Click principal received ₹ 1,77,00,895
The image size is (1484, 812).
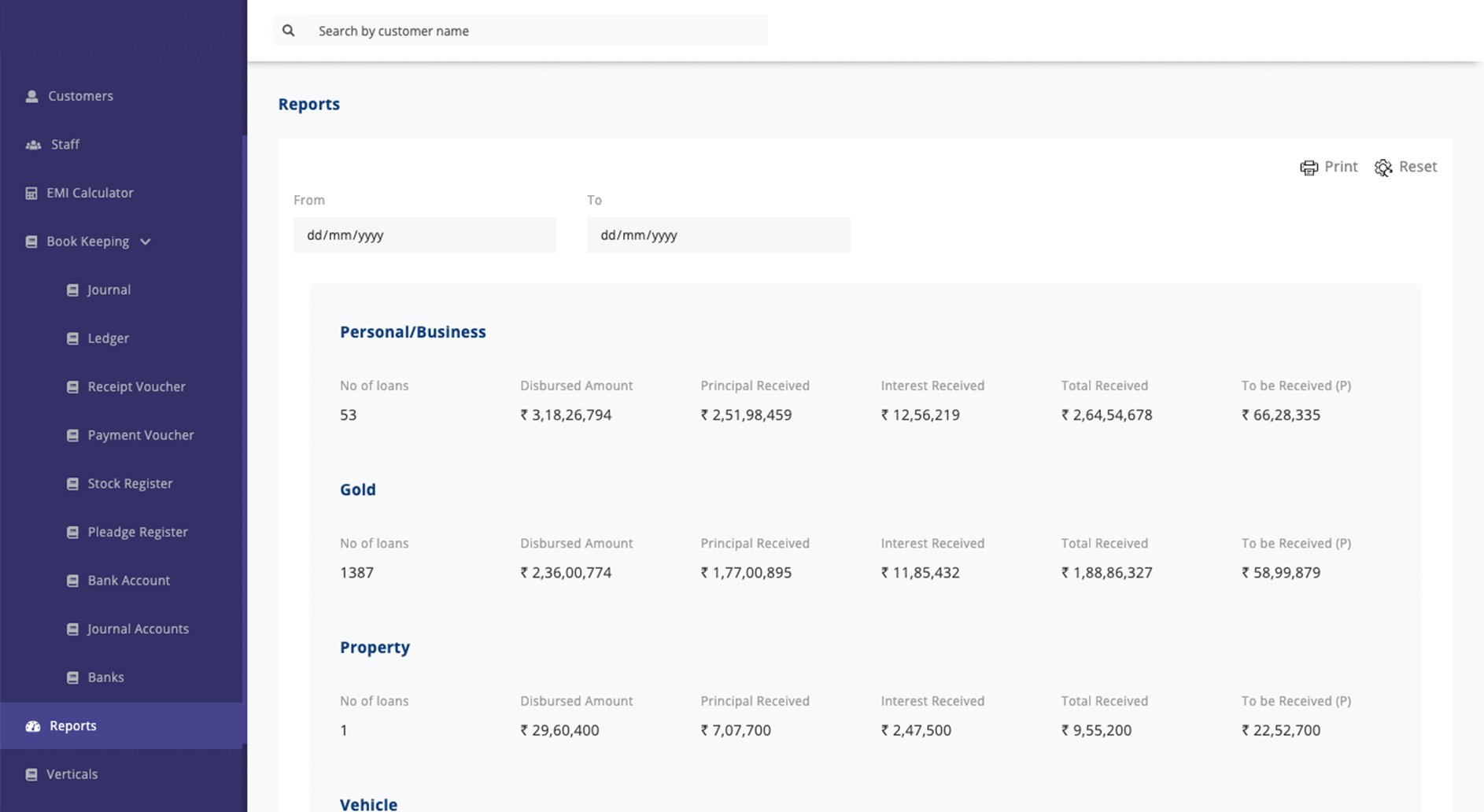tap(746, 573)
